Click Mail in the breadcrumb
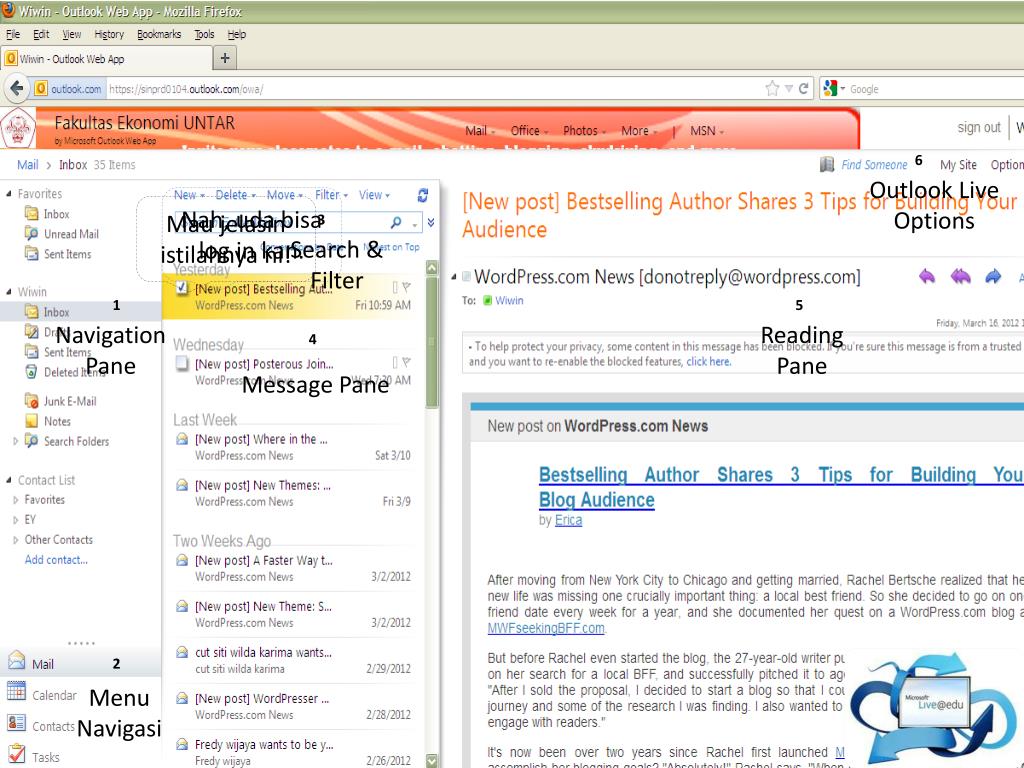 pos(27,165)
